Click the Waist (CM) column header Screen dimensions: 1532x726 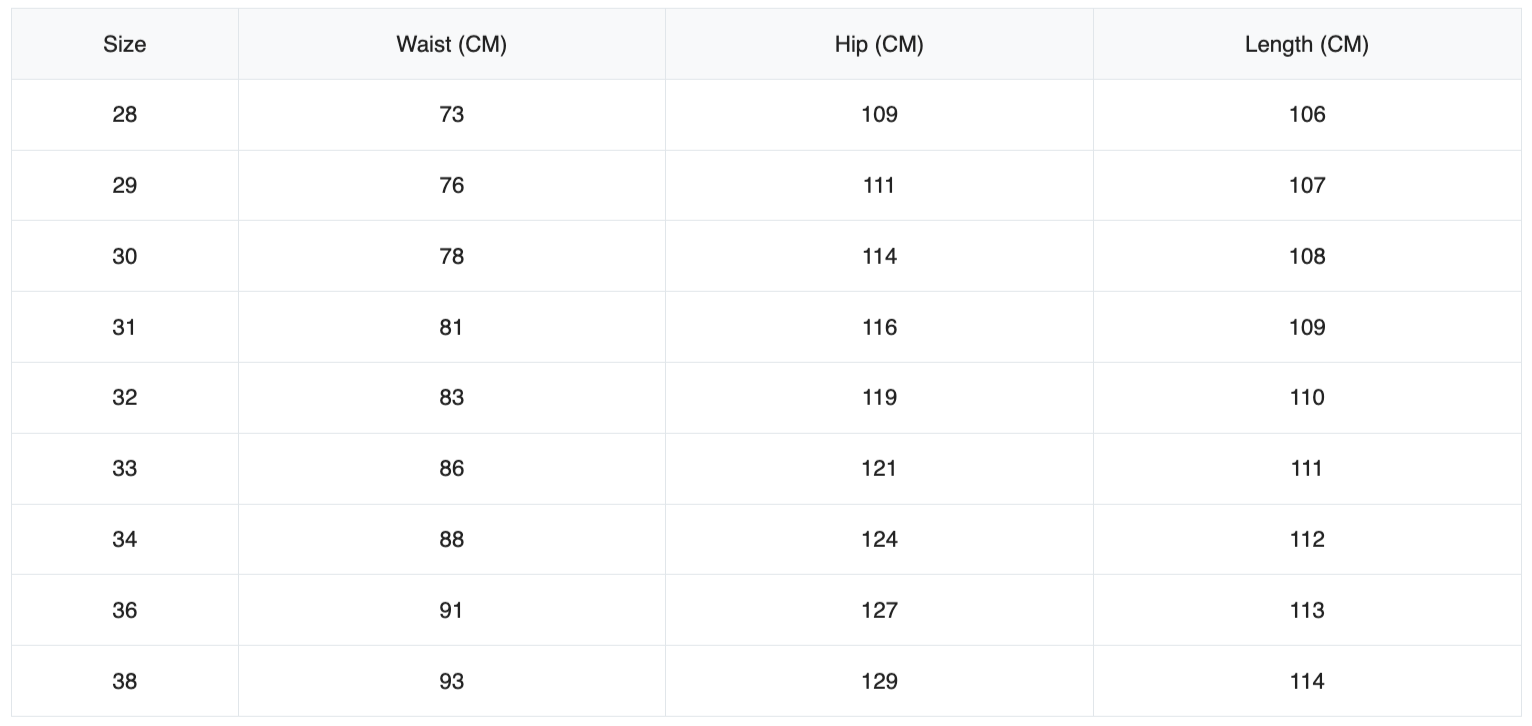pyautogui.click(x=451, y=44)
